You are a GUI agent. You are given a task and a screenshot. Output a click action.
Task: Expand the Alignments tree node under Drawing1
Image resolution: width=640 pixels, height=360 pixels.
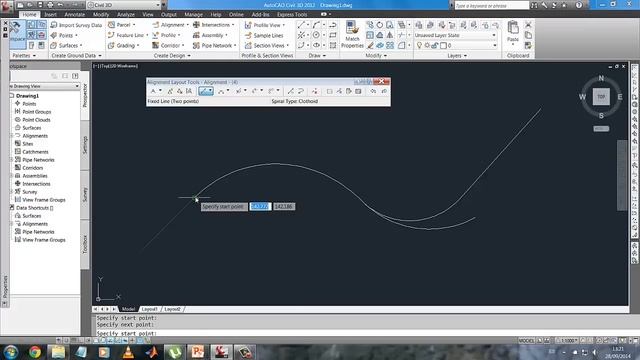pos(11,136)
